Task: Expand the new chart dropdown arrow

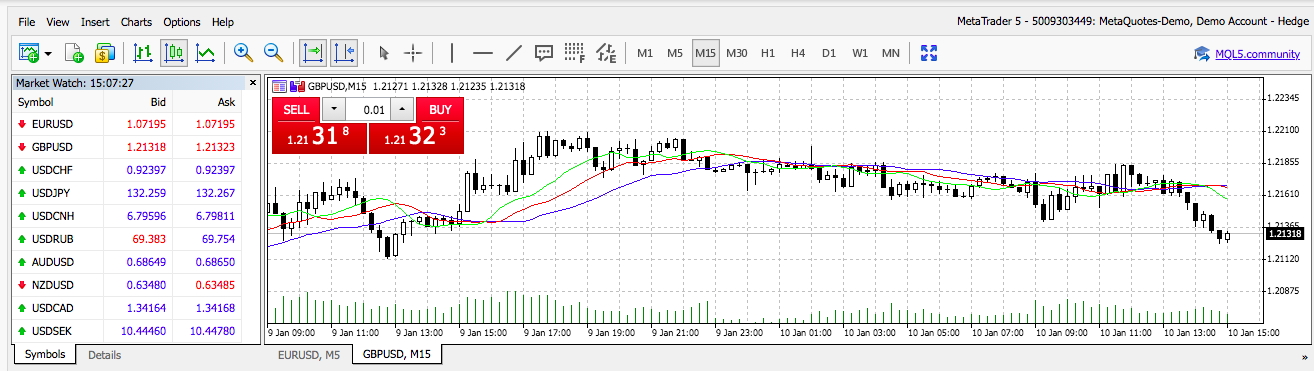Action: [x=47, y=53]
